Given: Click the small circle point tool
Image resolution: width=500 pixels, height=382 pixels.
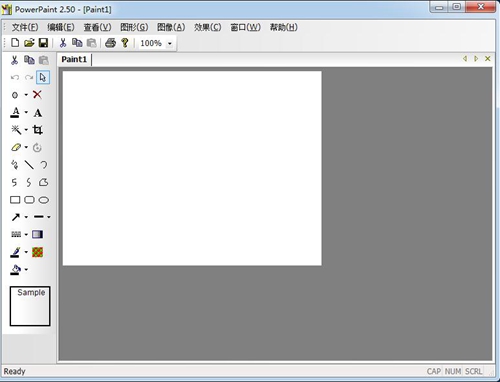Looking at the screenshot, I should (15, 95).
